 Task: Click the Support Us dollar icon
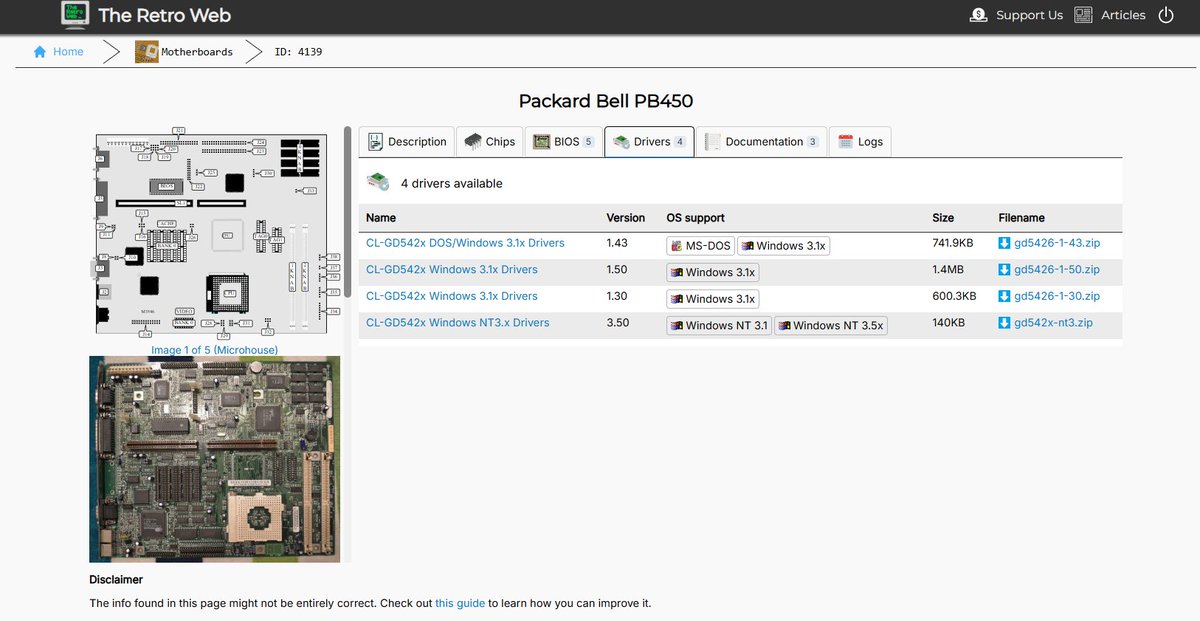tap(979, 15)
